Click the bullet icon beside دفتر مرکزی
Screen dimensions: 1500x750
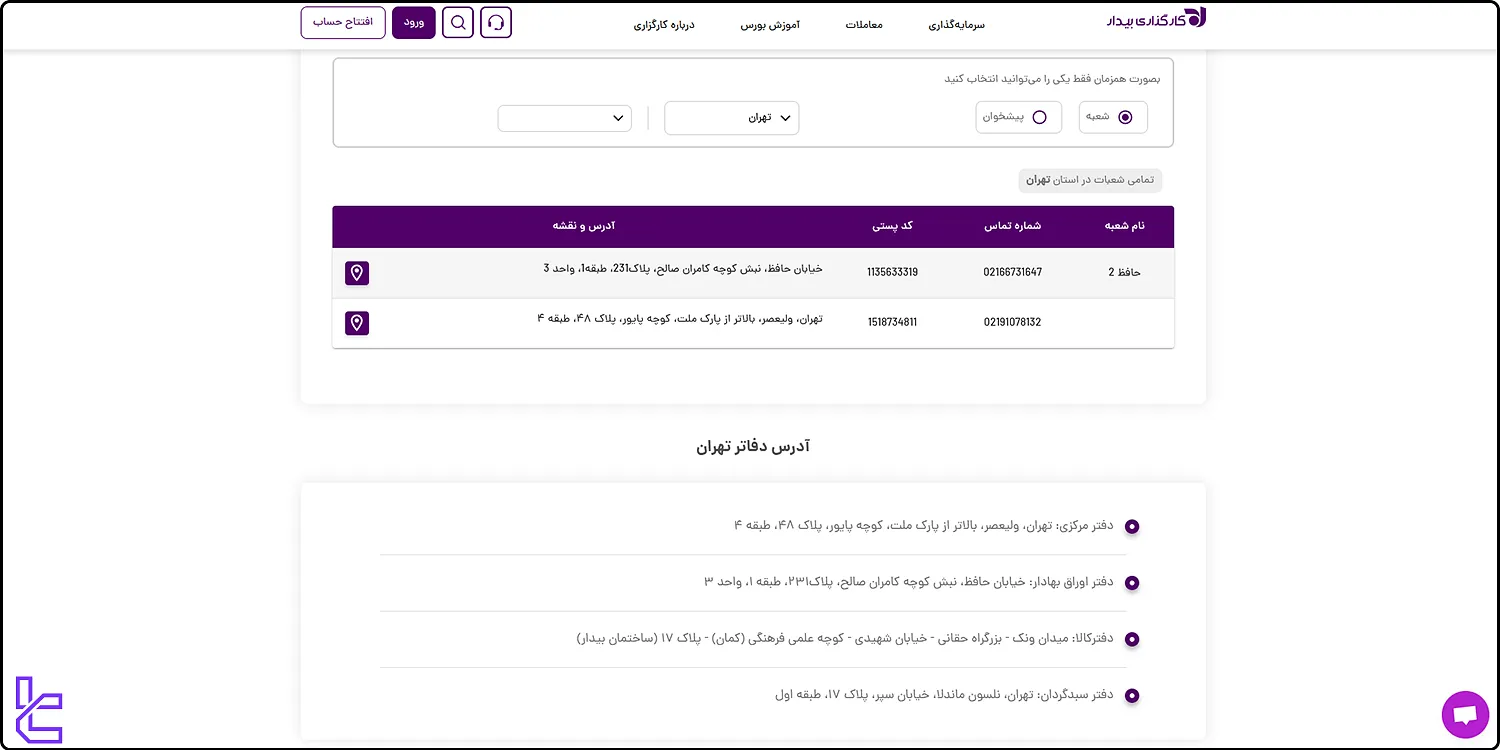[x=1131, y=525]
